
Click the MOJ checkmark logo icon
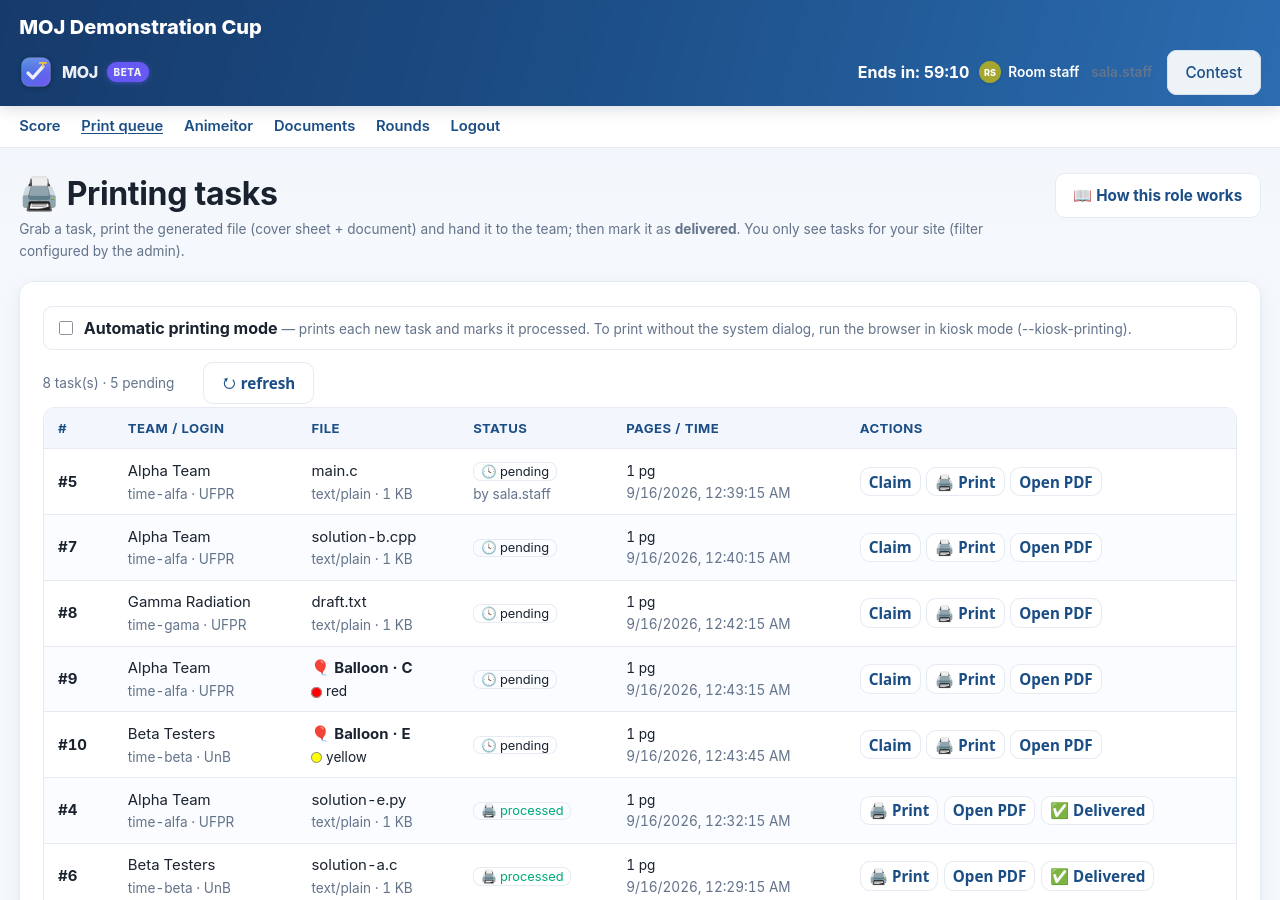(x=36, y=72)
